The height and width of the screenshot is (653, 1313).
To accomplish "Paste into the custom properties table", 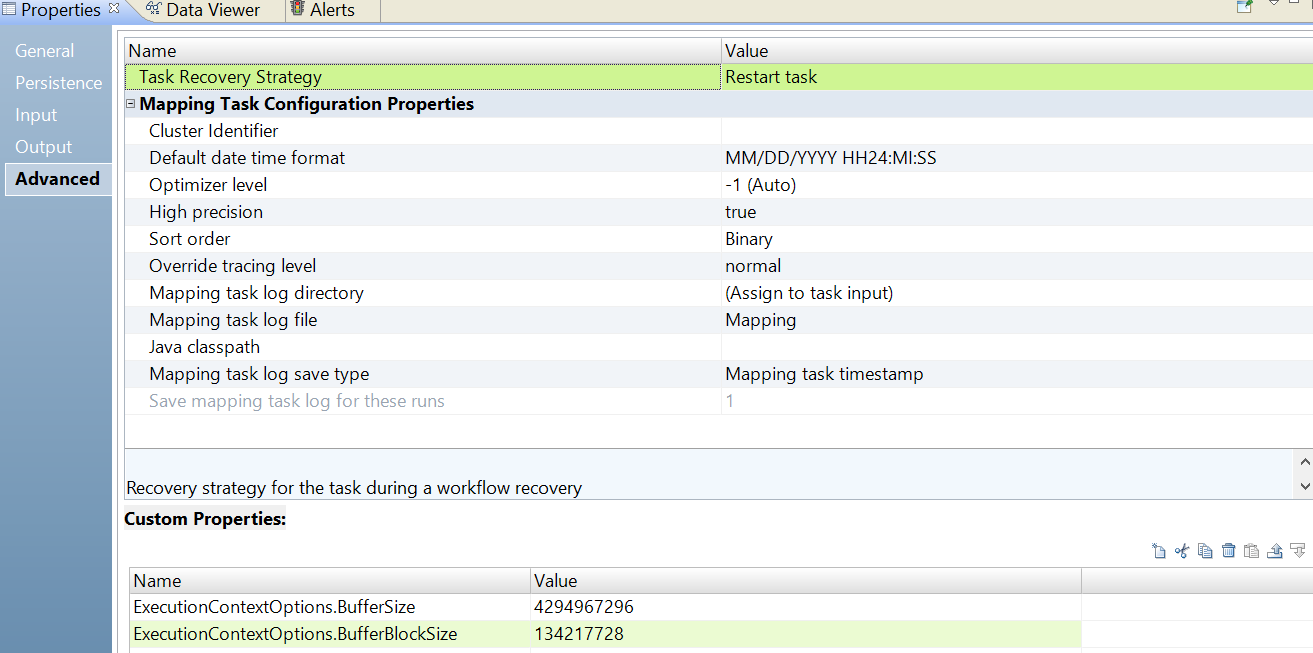I will click(x=1251, y=550).
